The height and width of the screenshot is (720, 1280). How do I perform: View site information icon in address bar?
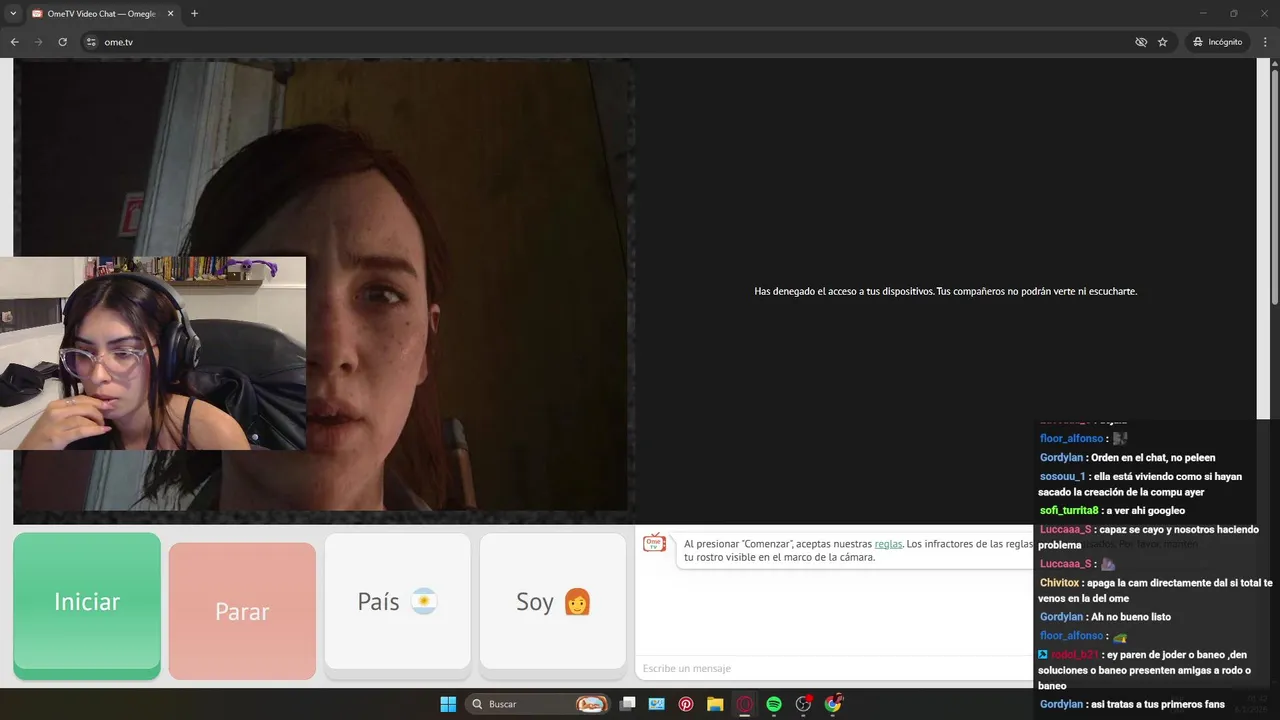91,42
